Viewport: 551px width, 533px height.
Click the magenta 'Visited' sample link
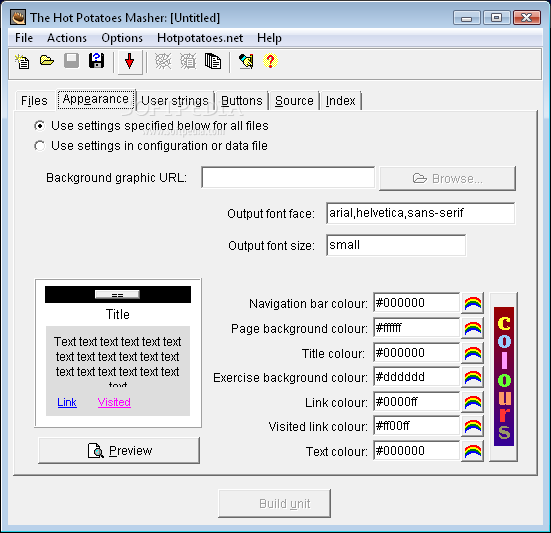(x=114, y=402)
